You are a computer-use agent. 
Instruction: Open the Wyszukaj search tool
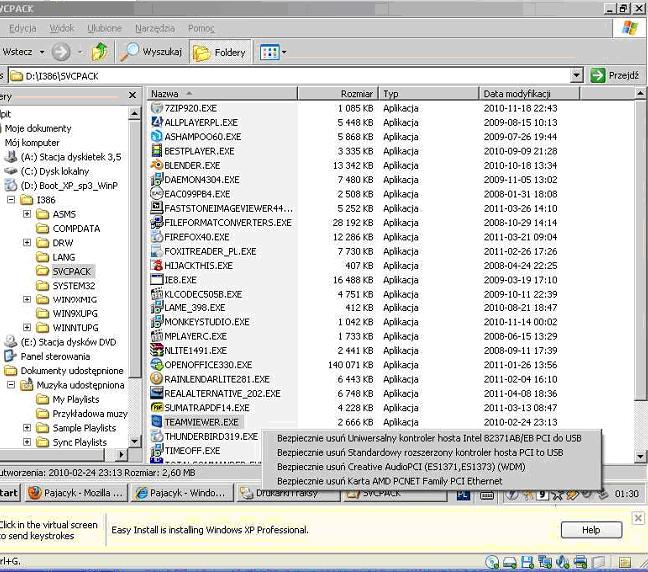tap(150, 52)
